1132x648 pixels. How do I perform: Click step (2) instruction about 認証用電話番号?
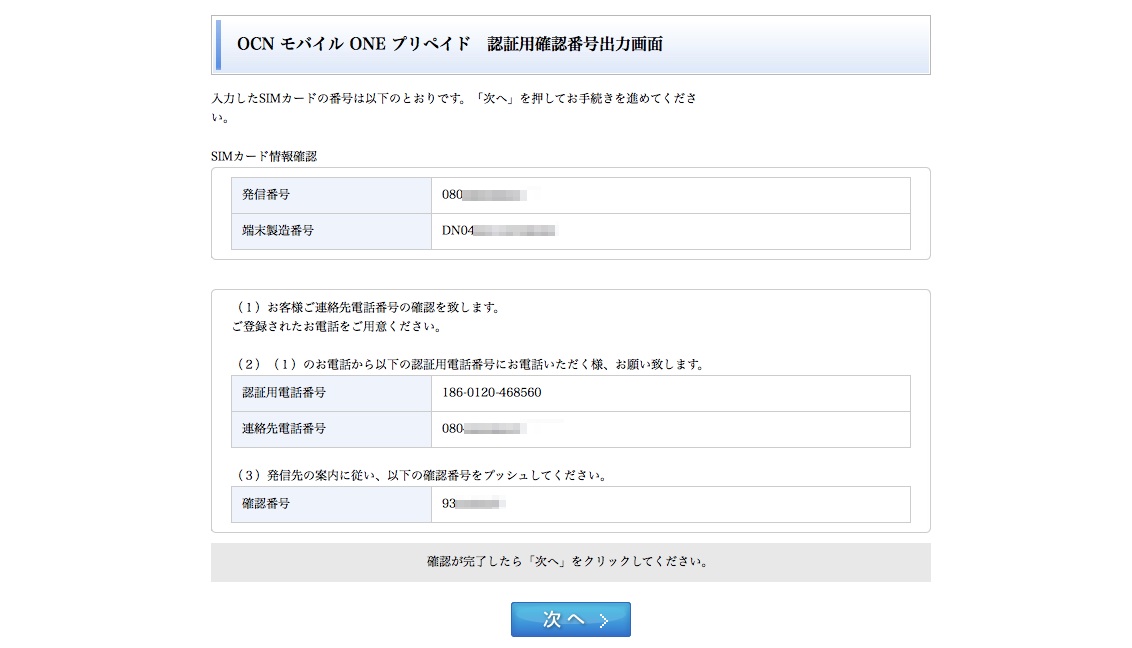point(470,364)
